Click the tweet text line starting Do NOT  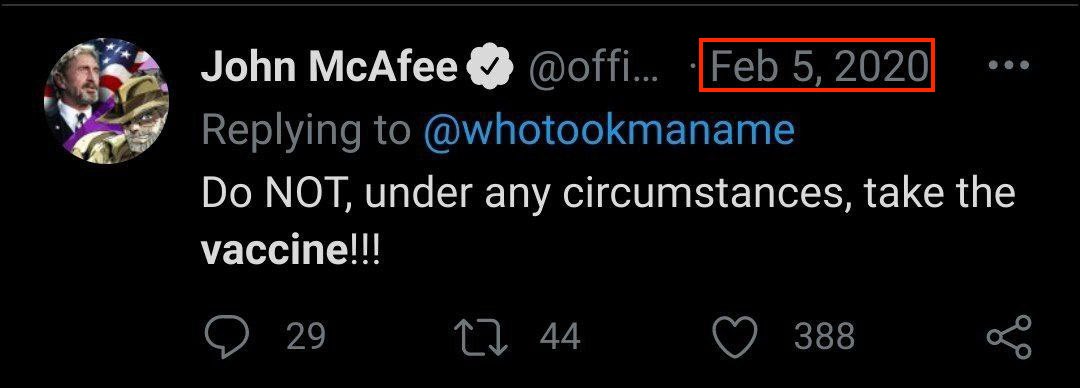pos(609,194)
